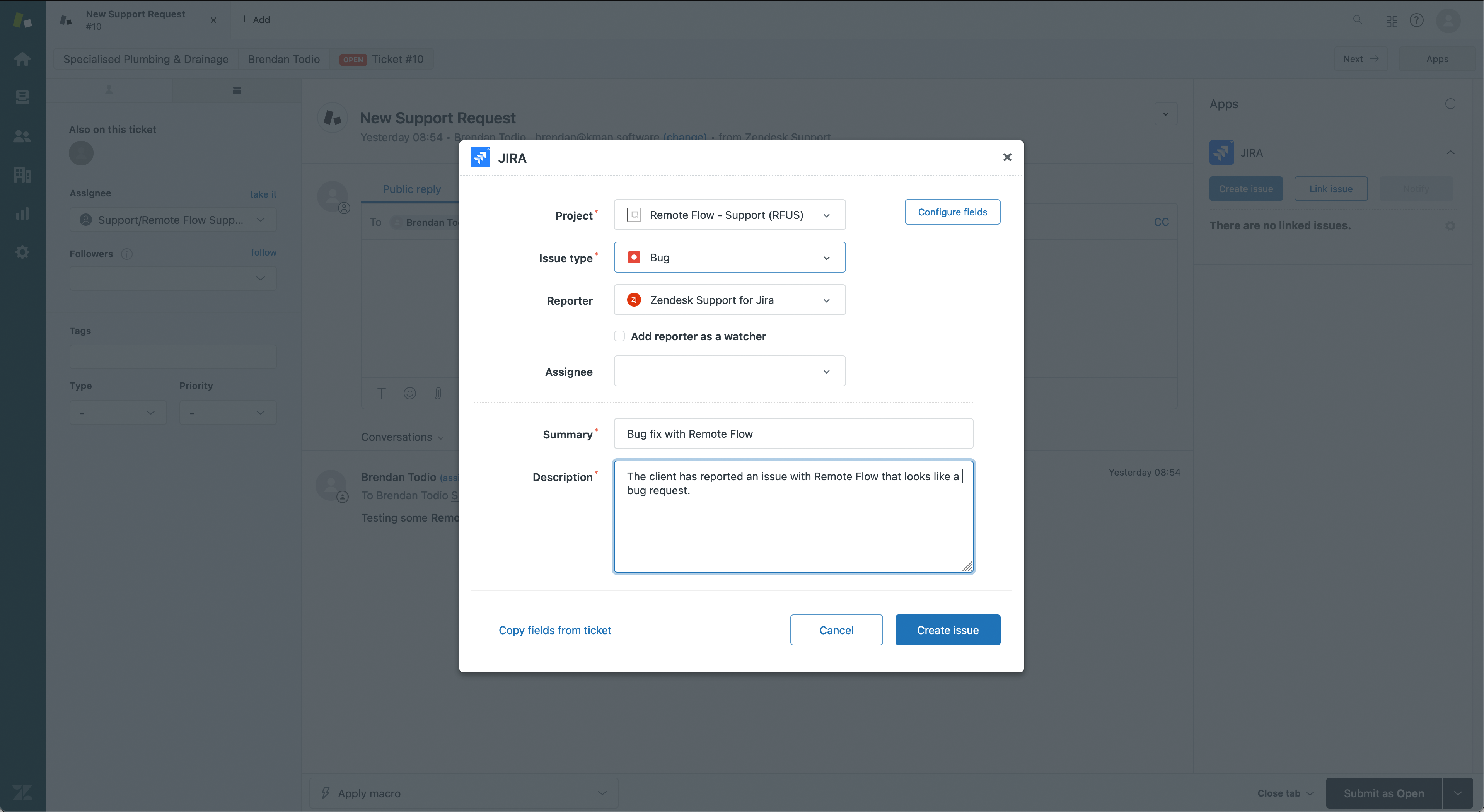
Task: Open the Customers icon in sidebar
Action: click(x=22, y=136)
